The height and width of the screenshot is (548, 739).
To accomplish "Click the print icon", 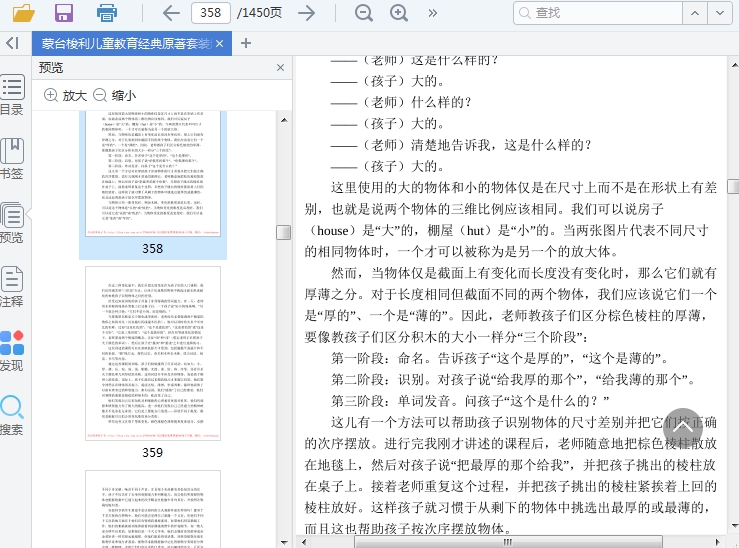I will coord(107,13).
